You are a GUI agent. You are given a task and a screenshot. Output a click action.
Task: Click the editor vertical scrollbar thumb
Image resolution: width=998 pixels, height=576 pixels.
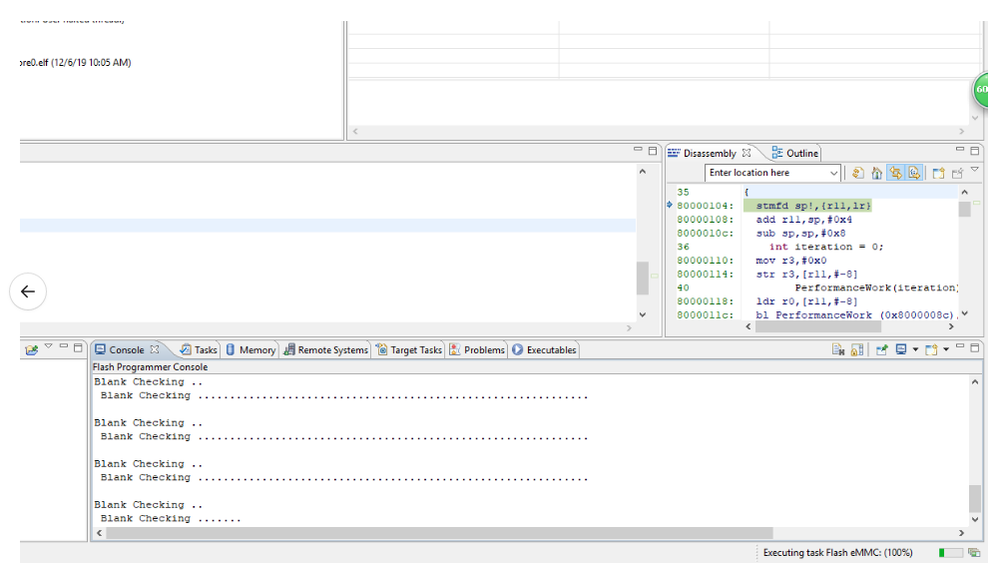click(x=642, y=278)
